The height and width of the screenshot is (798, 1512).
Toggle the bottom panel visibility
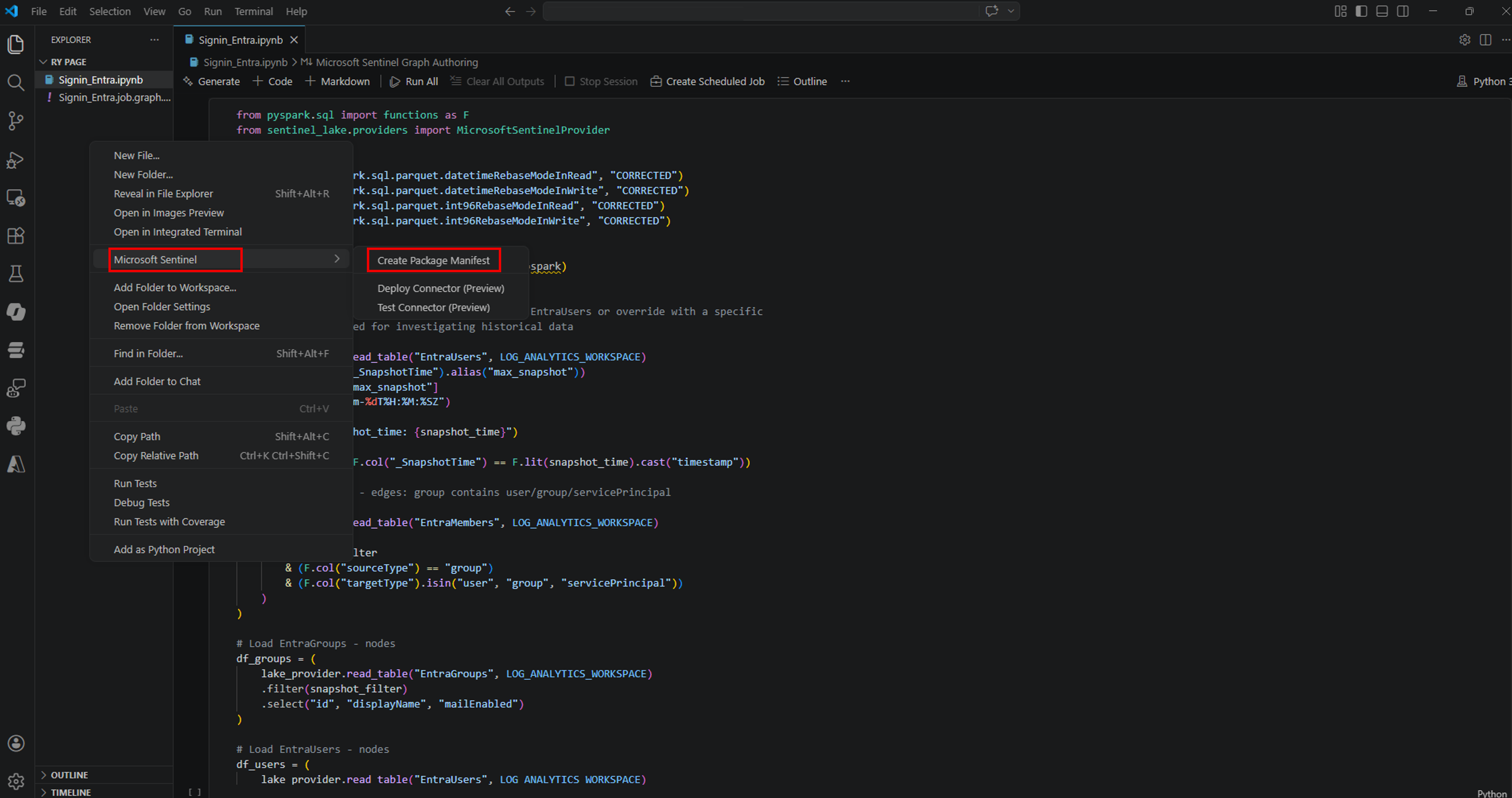point(1382,11)
